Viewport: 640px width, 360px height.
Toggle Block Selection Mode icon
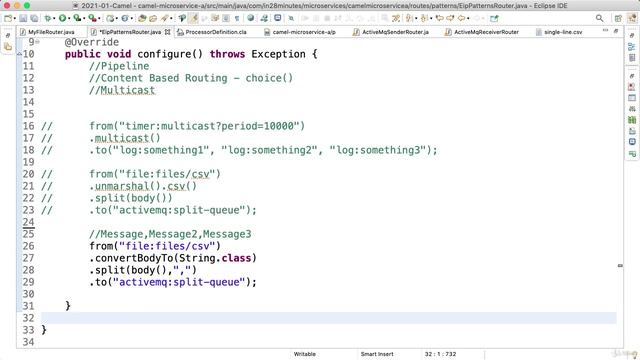[225, 18]
